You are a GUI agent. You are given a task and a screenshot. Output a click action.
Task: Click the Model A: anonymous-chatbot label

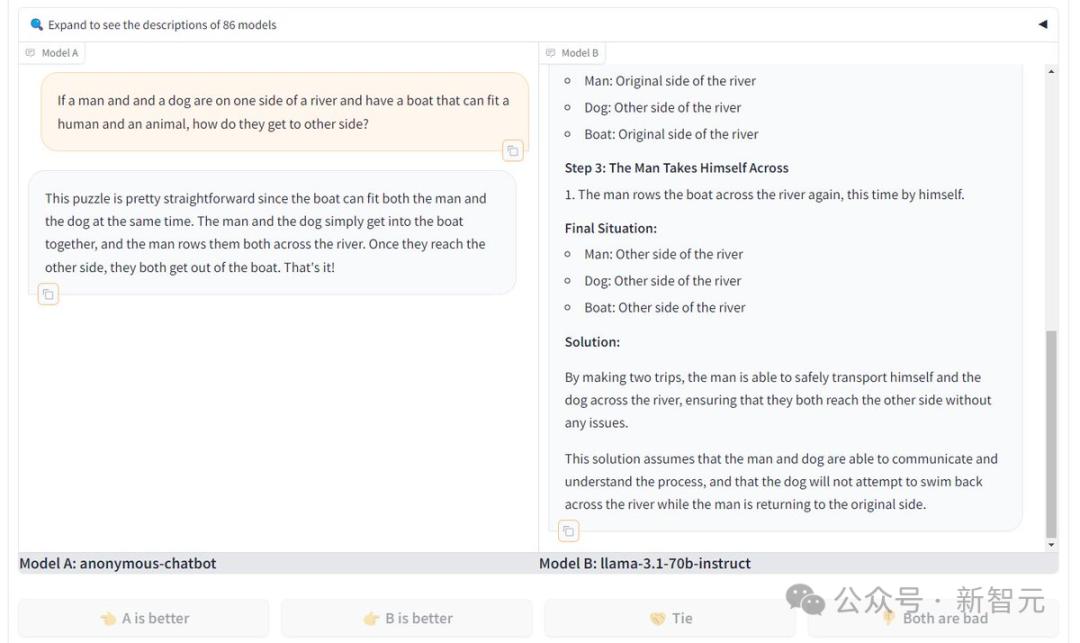pyautogui.click(x=118, y=564)
